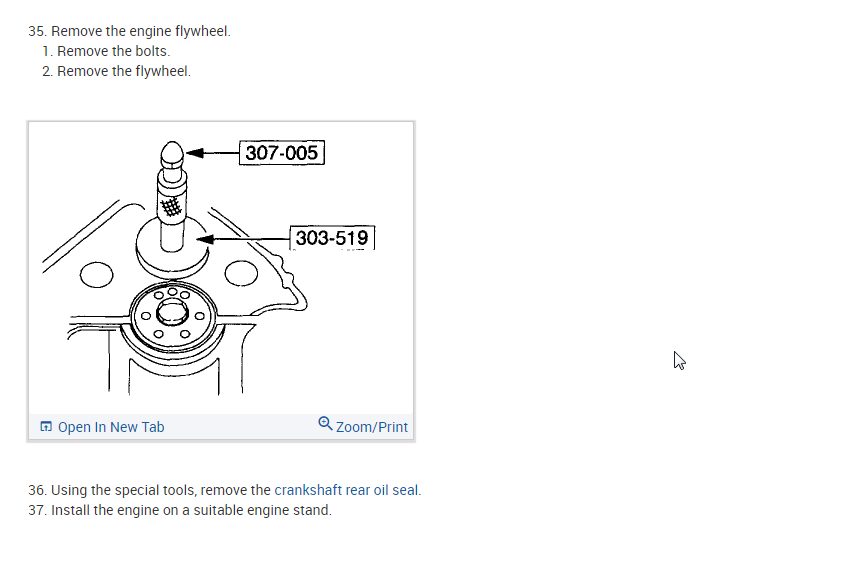
Task: Click the arrow pointing from 307-005 label
Action: tap(212, 153)
